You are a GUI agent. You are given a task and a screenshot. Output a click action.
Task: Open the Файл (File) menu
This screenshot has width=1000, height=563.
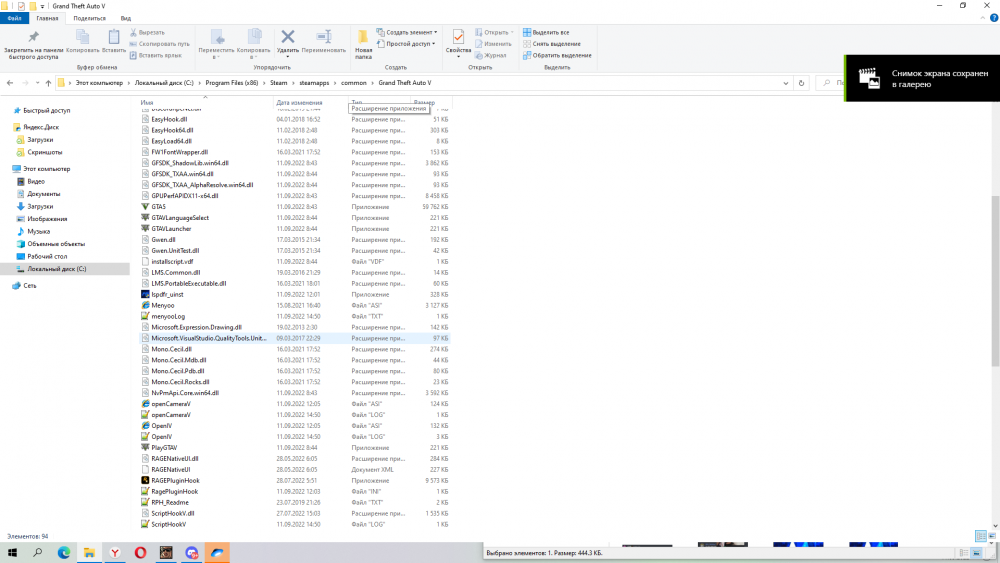(x=14, y=18)
